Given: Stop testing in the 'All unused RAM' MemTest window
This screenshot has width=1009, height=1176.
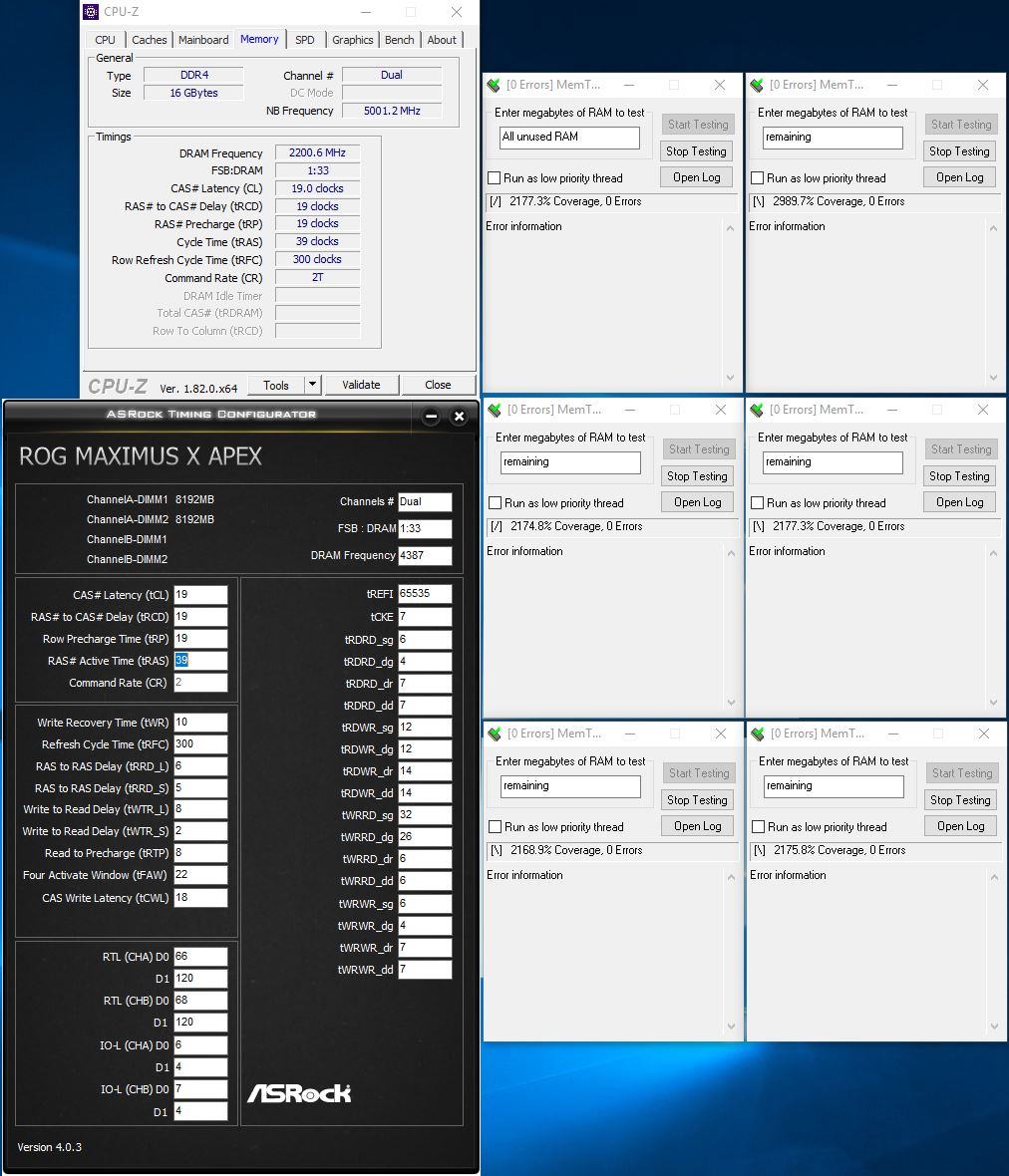Looking at the screenshot, I should pyautogui.click(x=696, y=151).
